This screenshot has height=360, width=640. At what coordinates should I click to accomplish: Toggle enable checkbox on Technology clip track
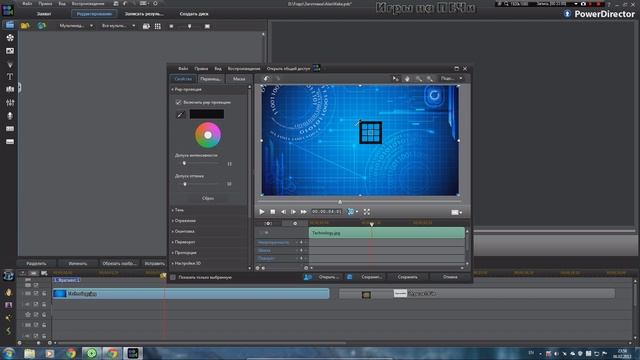click(x=36, y=293)
